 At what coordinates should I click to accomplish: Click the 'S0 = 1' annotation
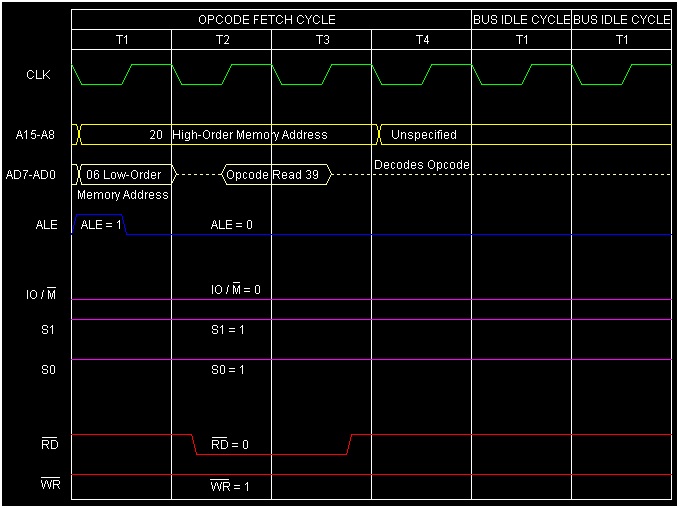coord(227,370)
